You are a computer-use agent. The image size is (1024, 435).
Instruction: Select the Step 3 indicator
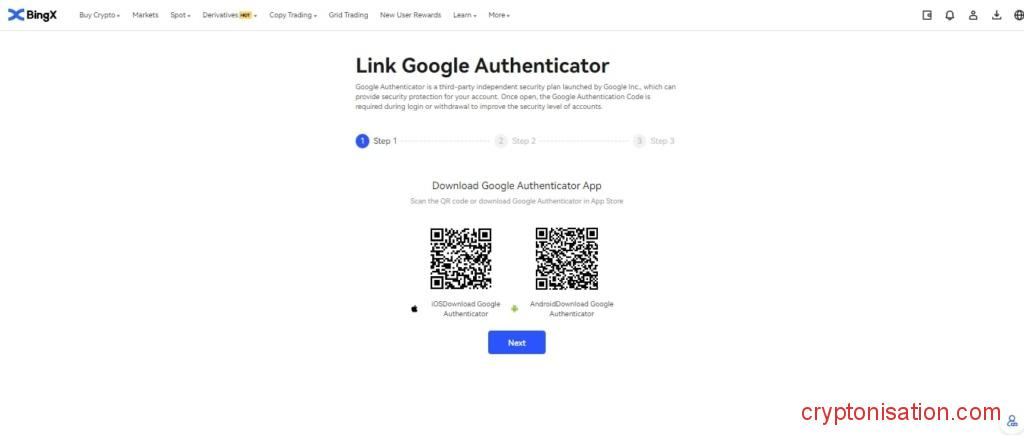(x=654, y=141)
